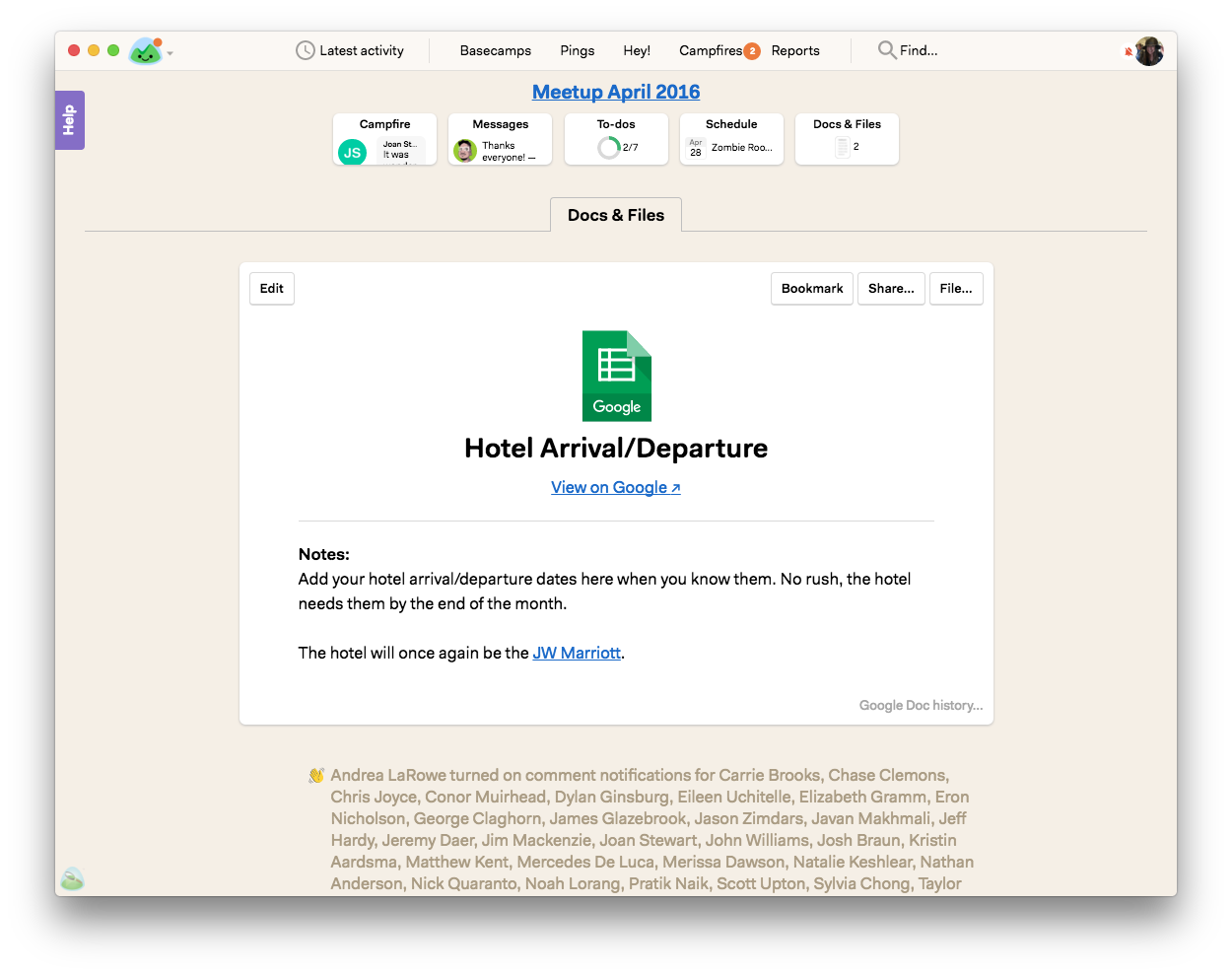Click the document icon in the Docs & Files card

tap(843, 147)
